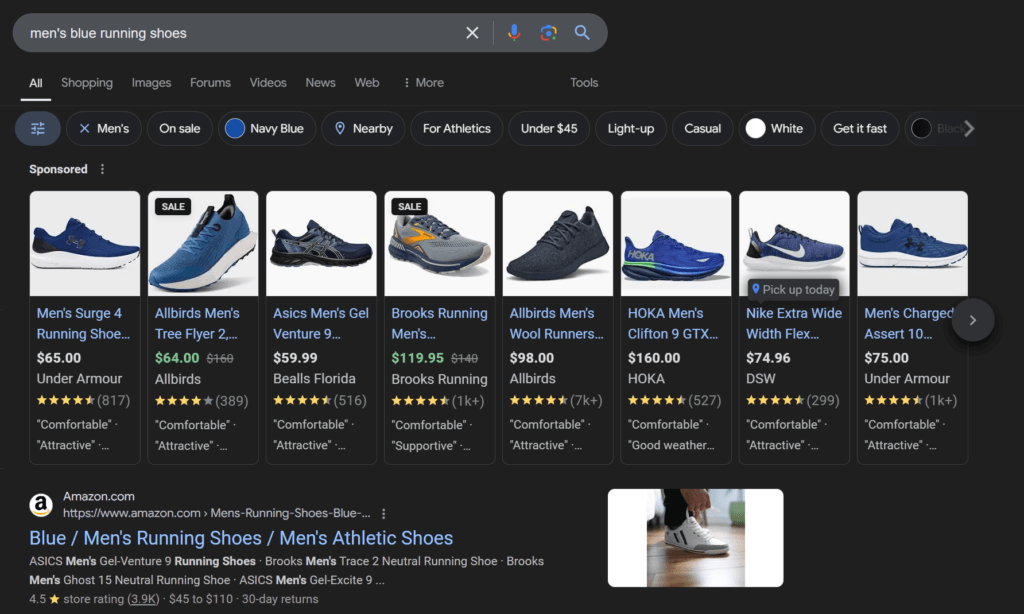The height and width of the screenshot is (614, 1024).
Task: Open the three-dot menu next to Sponsored
Action: 101,169
